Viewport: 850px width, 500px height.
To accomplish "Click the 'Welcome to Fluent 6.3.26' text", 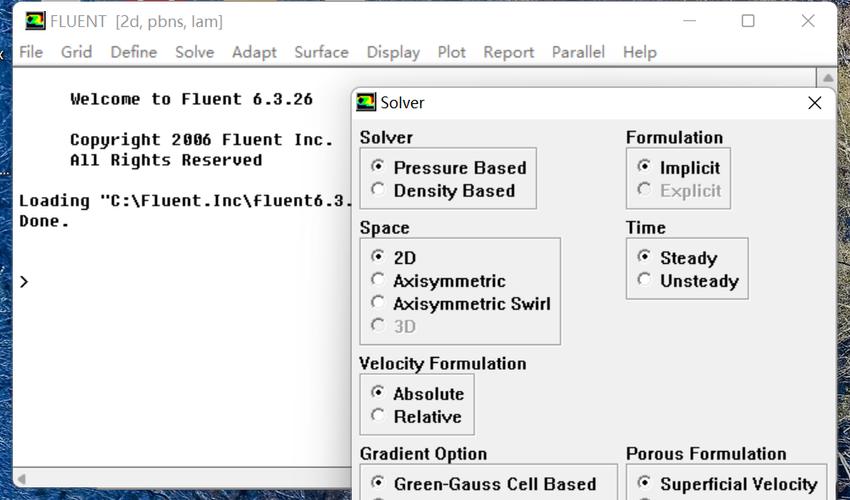I will click(191, 99).
